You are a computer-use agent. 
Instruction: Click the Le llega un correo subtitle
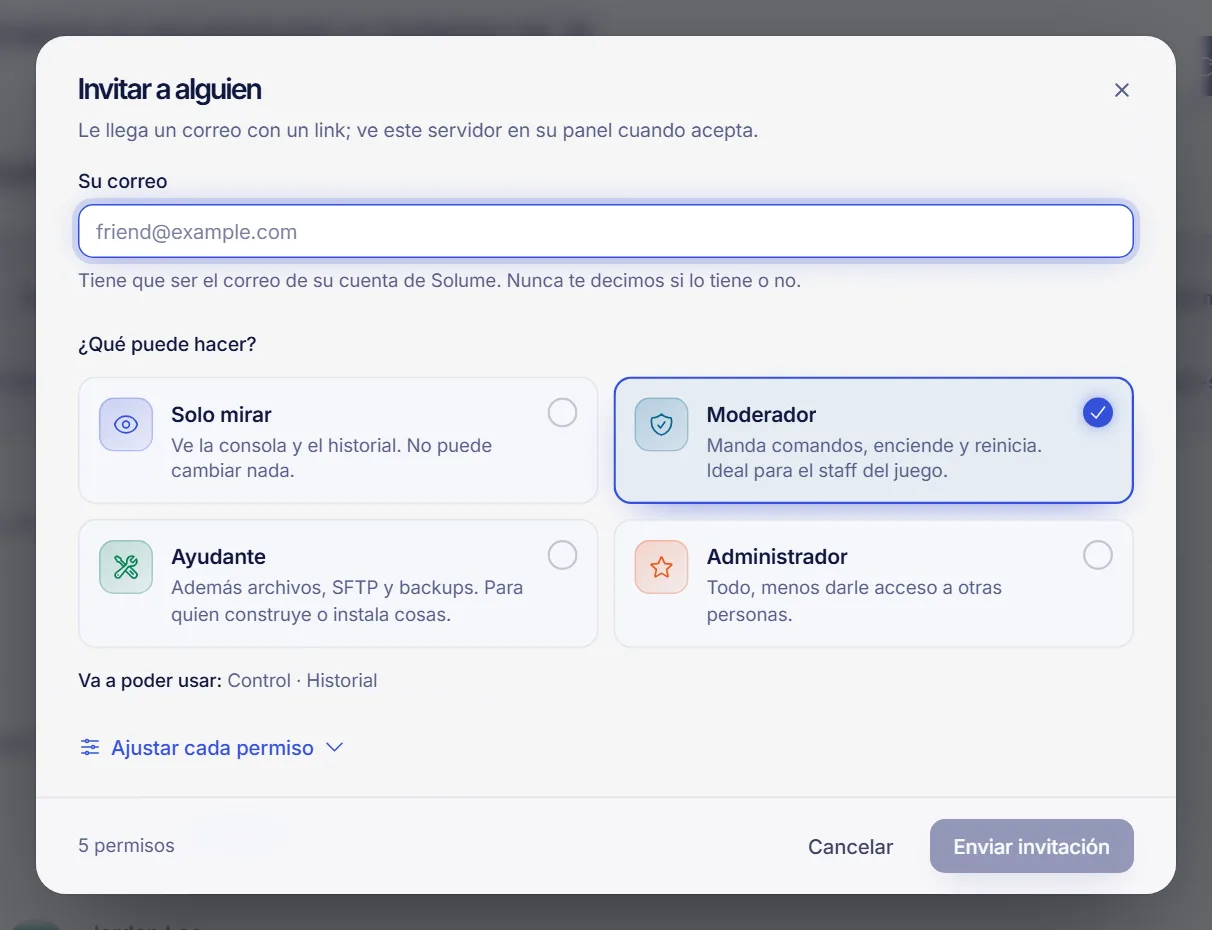point(418,131)
